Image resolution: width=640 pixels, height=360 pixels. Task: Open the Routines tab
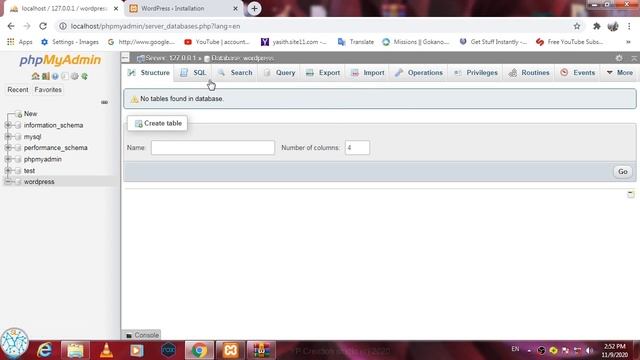click(x=529, y=73)
